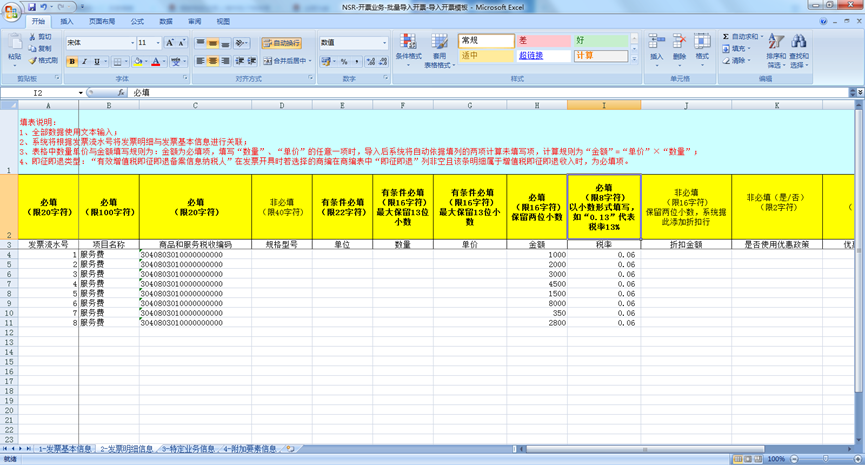The width and height of the screenshot is (865, 465).
Task: Open Format as Table (套用表格格式)
Action: click(439, 51)
